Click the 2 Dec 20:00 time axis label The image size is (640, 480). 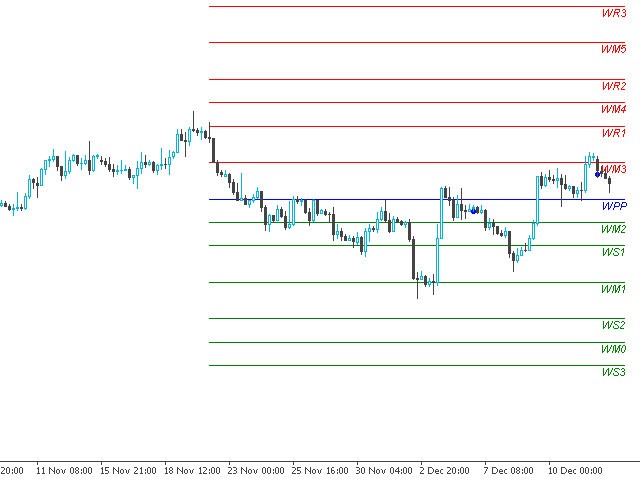pyautogui.click(x=444, y=471)
